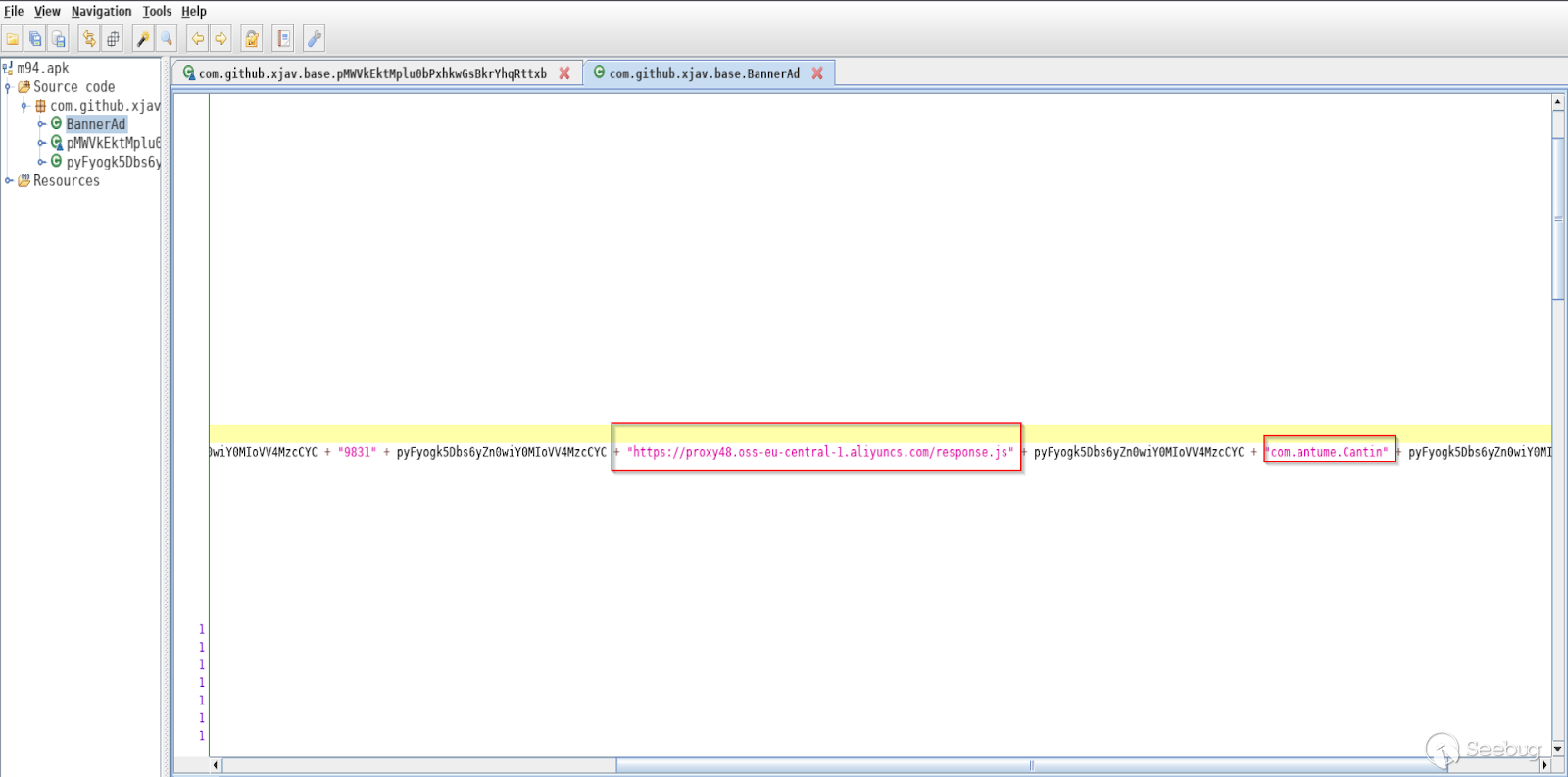Click the vertical scrollbar thumb
1568x777 pixels.
(x=1558, y=219)
